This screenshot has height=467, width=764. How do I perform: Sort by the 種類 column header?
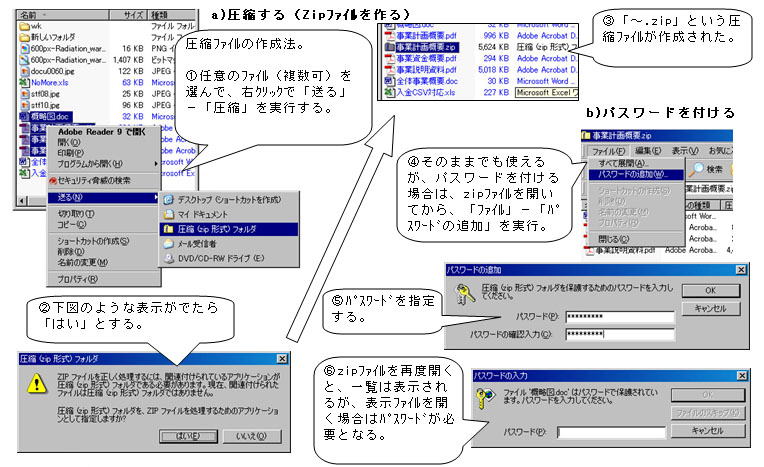(x=172, y=15)
